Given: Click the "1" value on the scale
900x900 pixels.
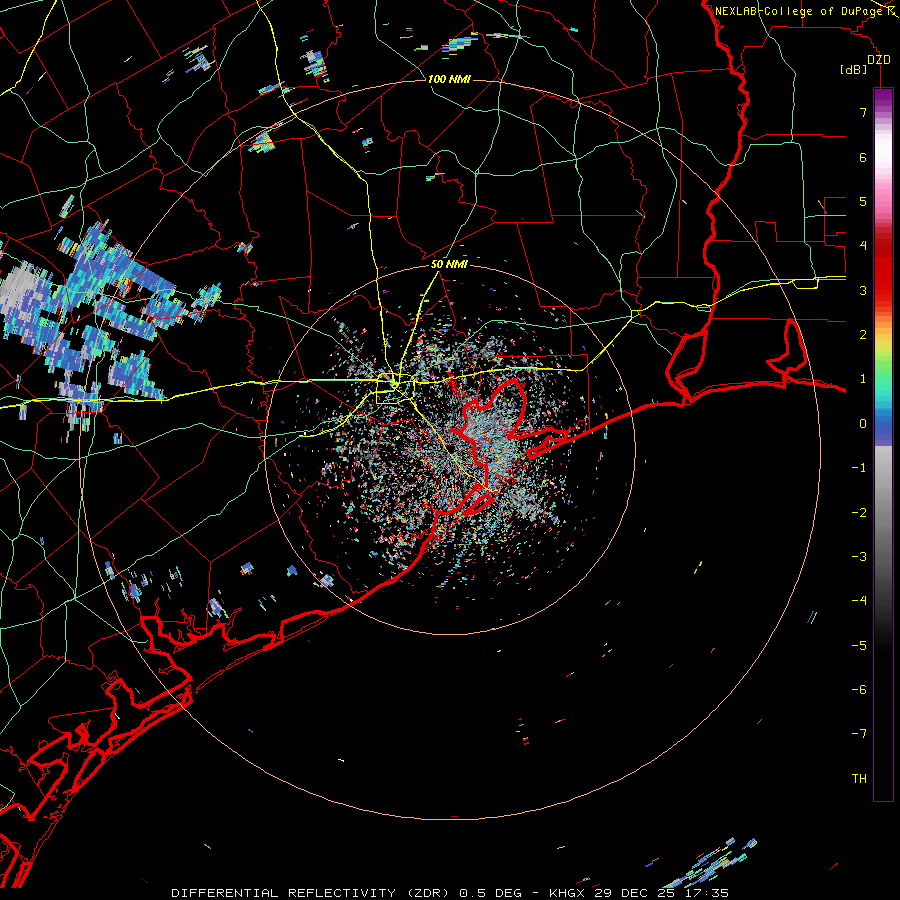Looking at the screenshot, I should [863, 379].
